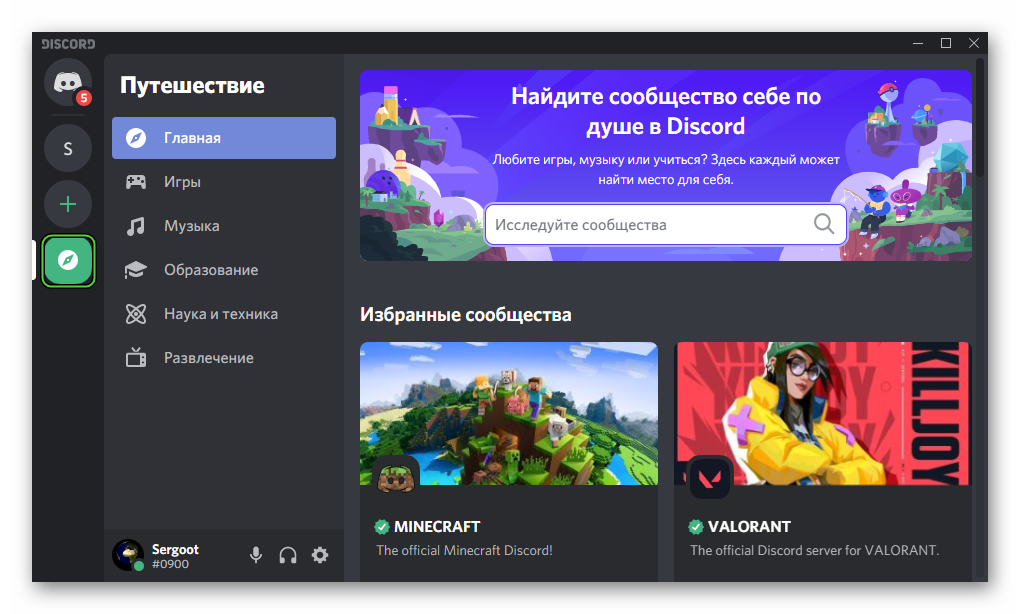Go to the Образование category
This screenshot has width=1020, height=614.
224,270
